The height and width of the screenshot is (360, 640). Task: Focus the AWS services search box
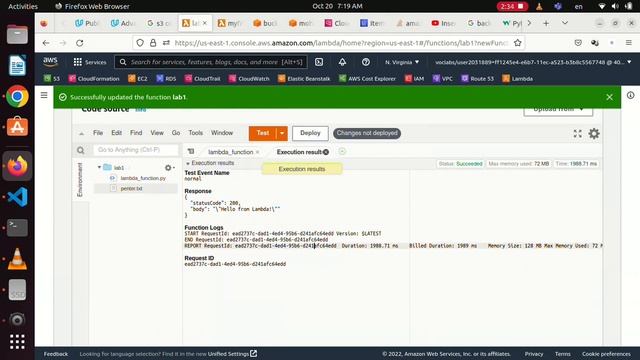pyautogui.click(x=211, y=62)
